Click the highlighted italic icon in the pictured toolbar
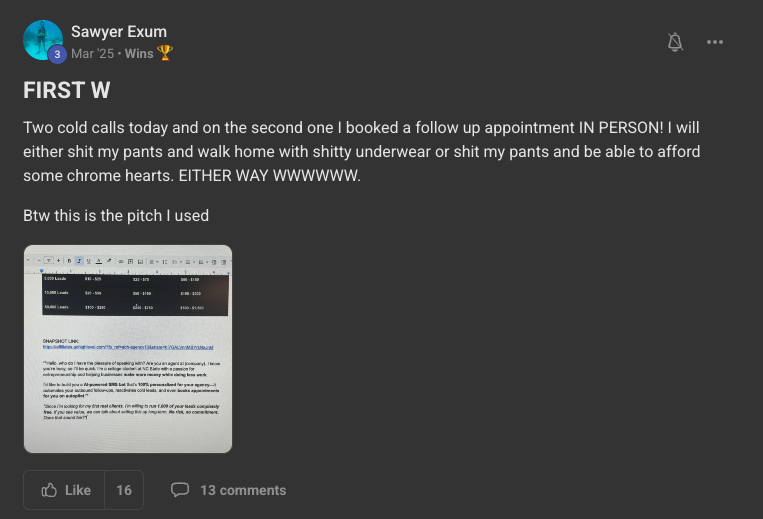 [79, 260]
